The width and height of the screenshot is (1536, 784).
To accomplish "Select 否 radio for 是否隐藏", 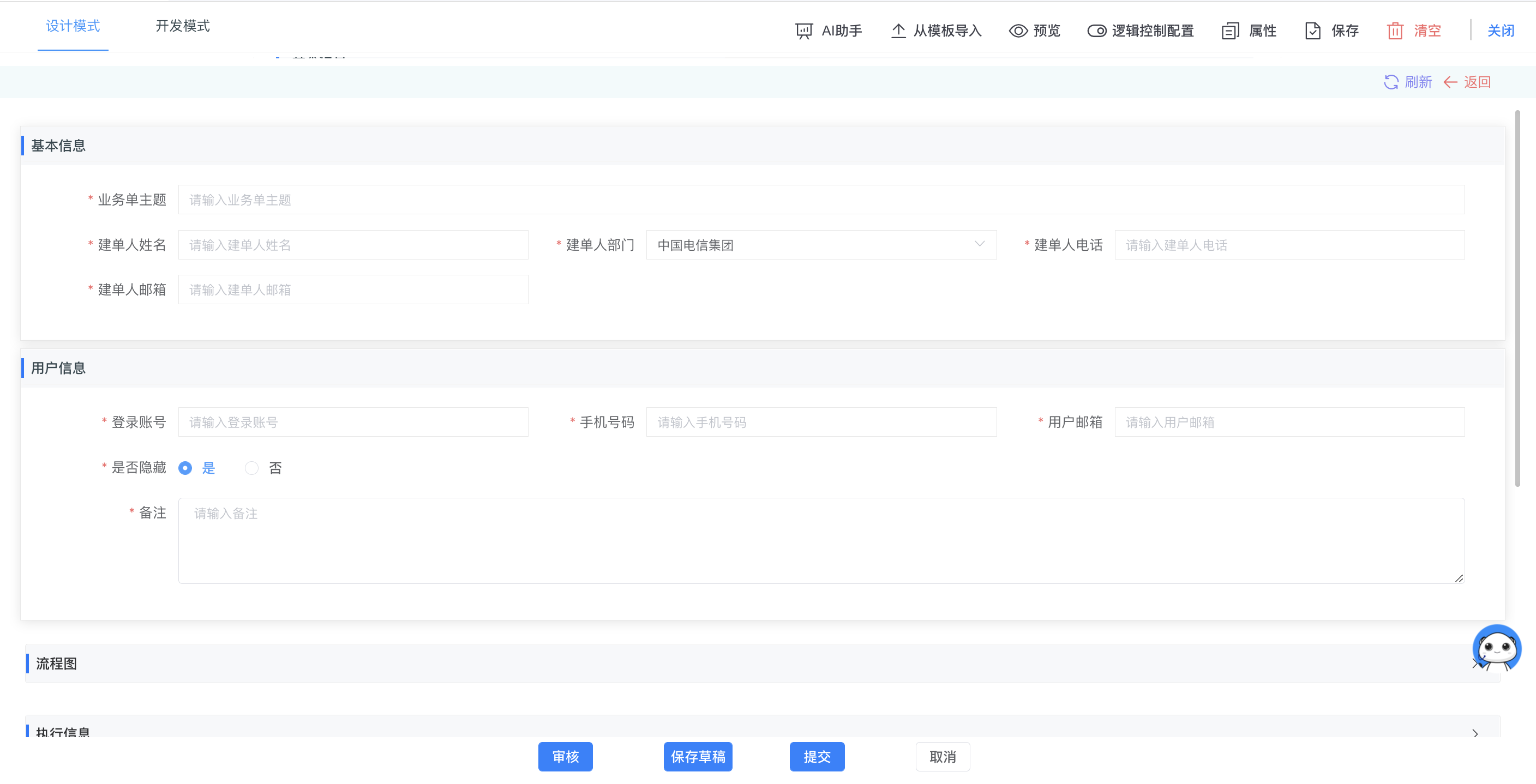I will click(x=251, y=469).
